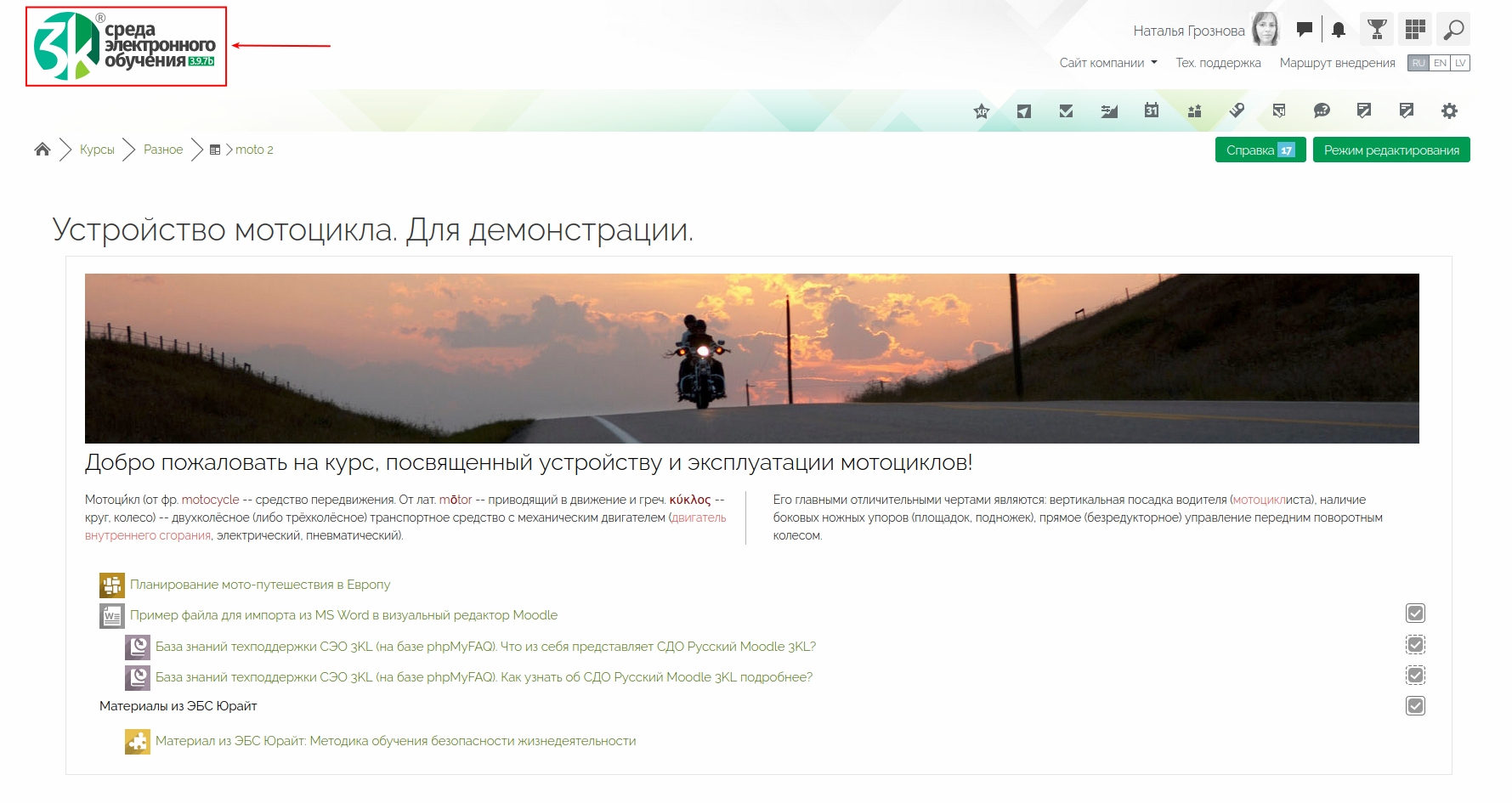Go to Курсы breadcrumb
The width and height of the screenshot is (1512, 803).
[97, 150]
